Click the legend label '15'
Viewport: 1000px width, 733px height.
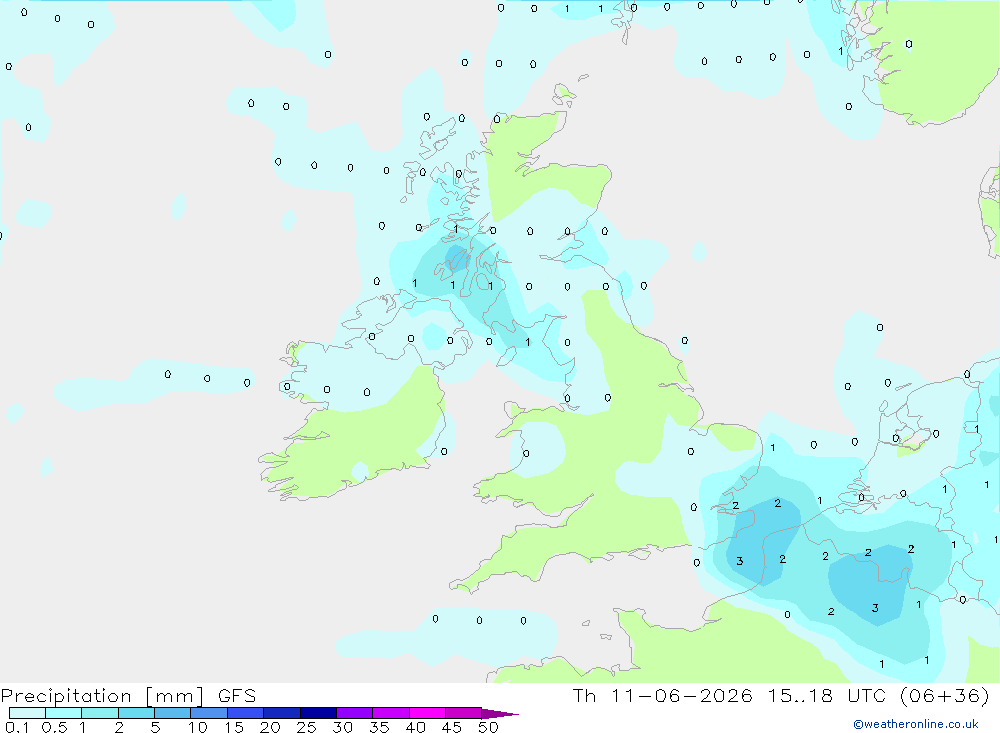click(234, 727)
